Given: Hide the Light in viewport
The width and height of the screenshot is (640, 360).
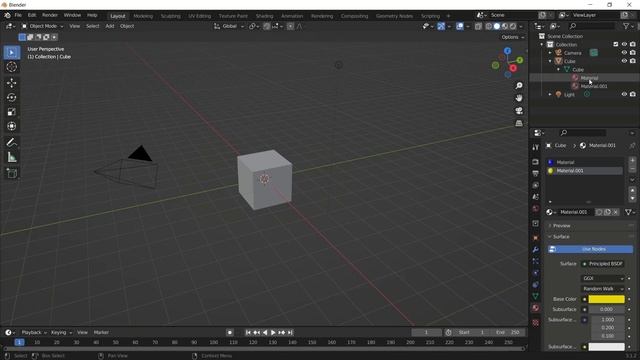Looking at the screenshot, I should click(624, 94).
